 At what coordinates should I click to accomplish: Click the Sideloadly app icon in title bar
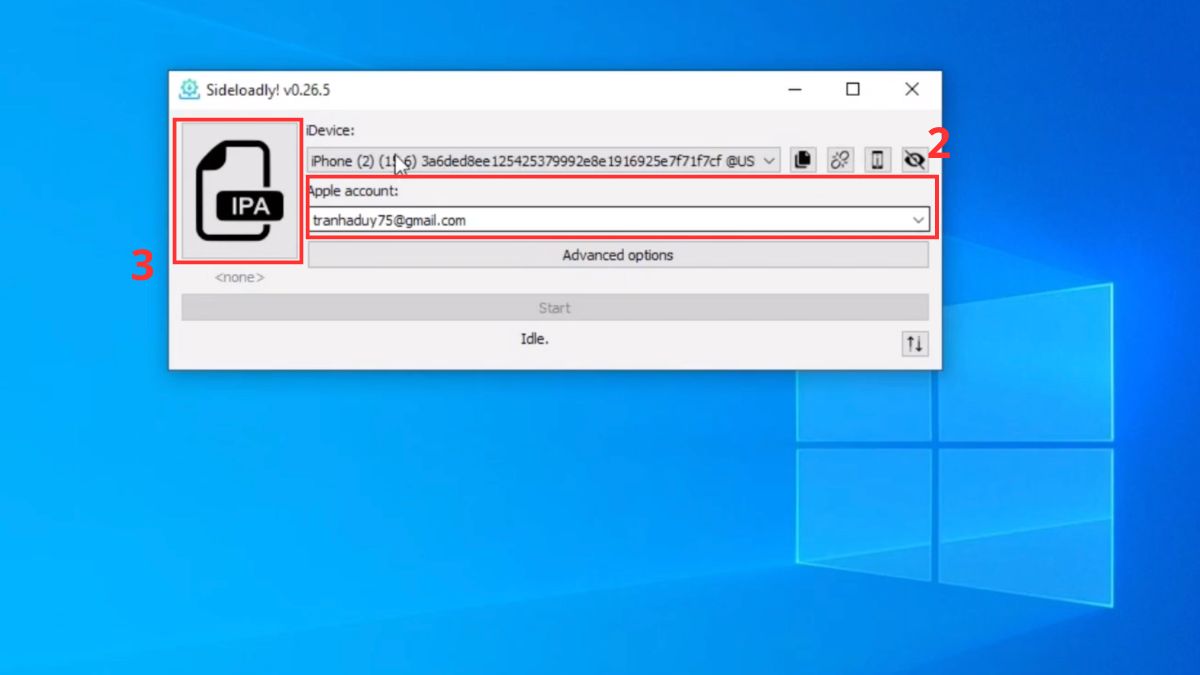click(x=189, y=90)
